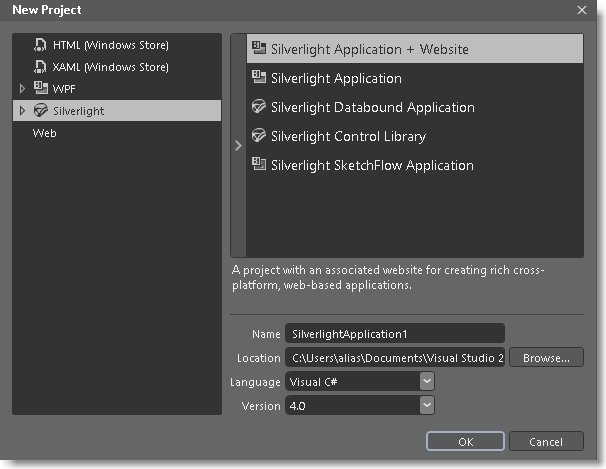Select the Web category
This screenshot has width=606, height=469.
(44, 133)
